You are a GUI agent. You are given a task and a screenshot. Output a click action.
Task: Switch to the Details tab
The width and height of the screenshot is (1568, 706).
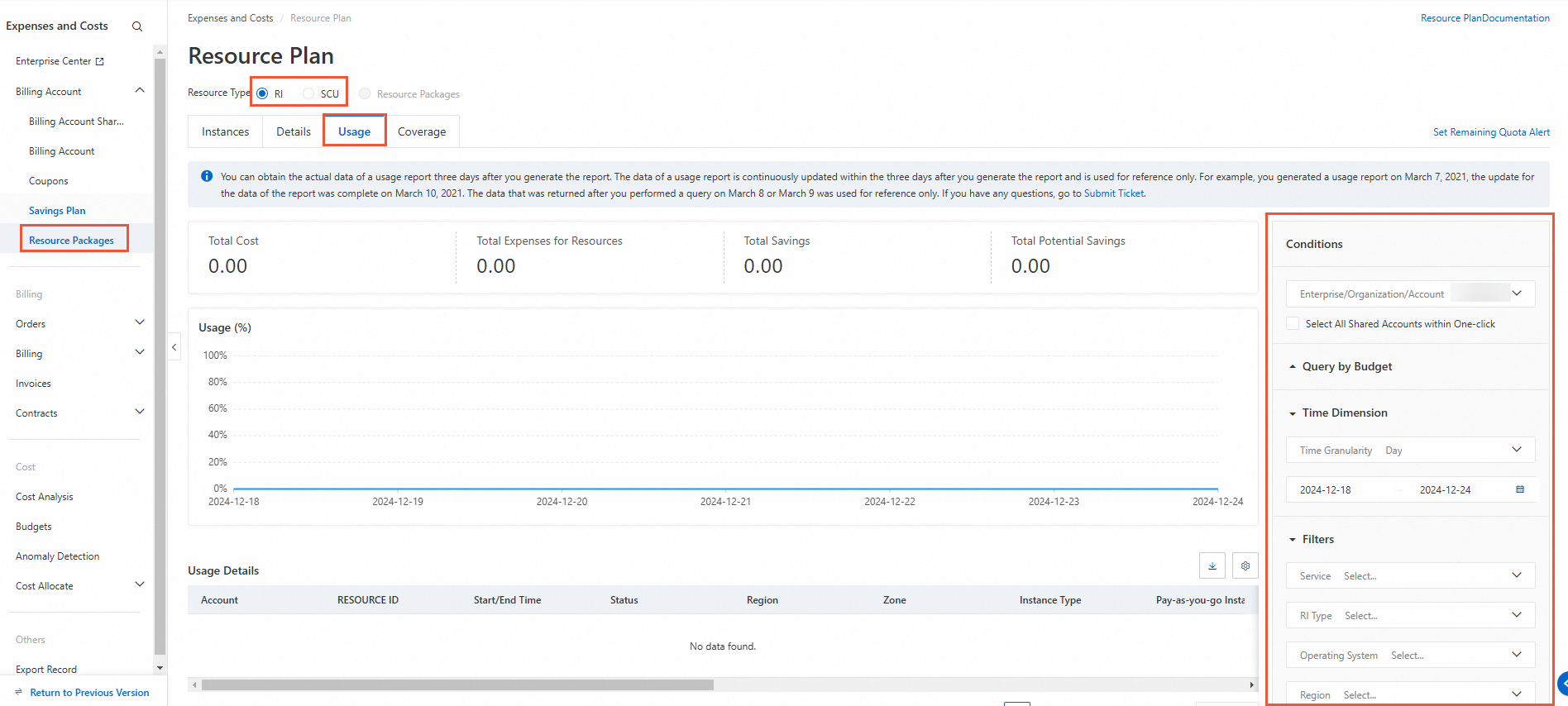coord(294,131)
